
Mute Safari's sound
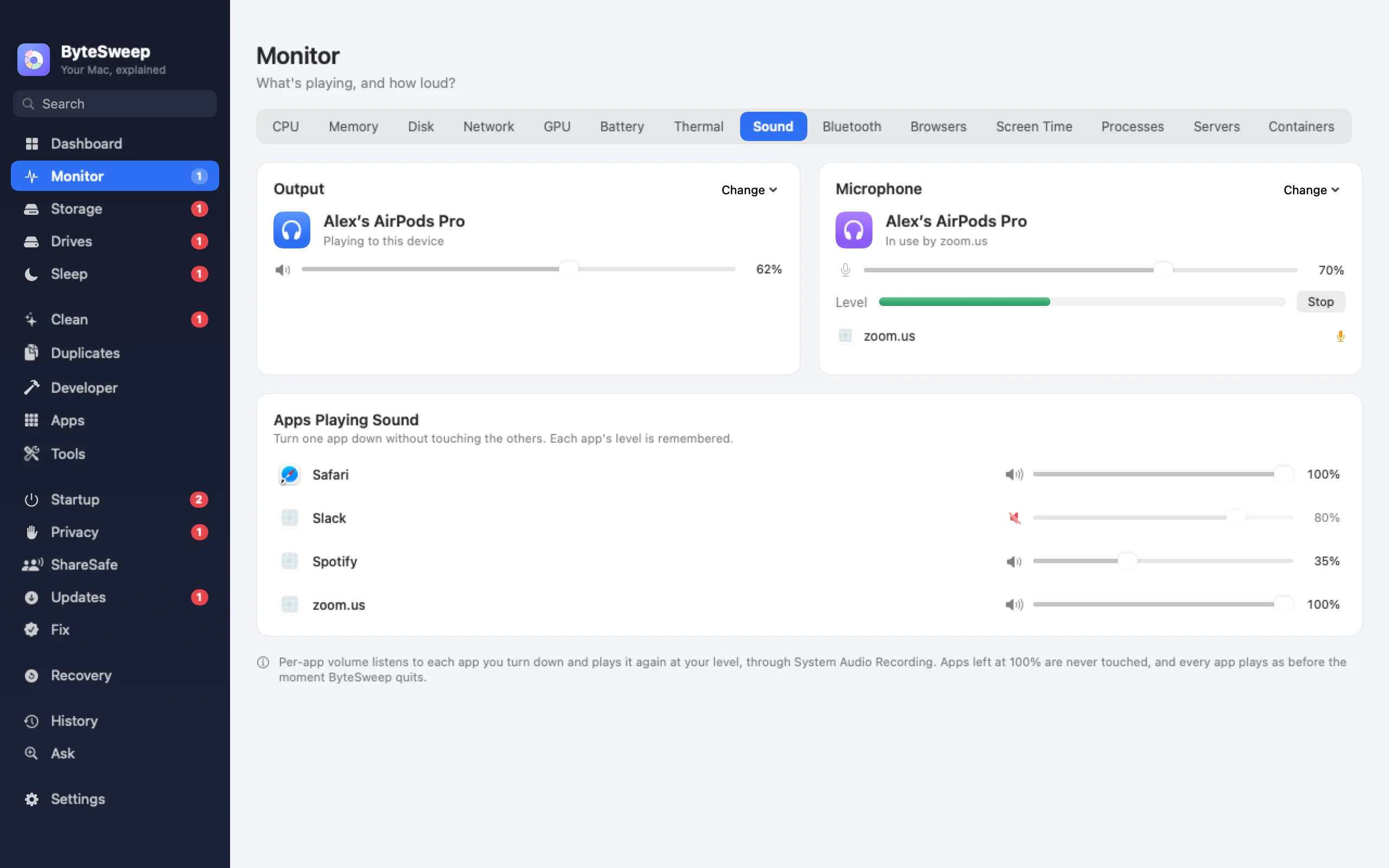1014,474
